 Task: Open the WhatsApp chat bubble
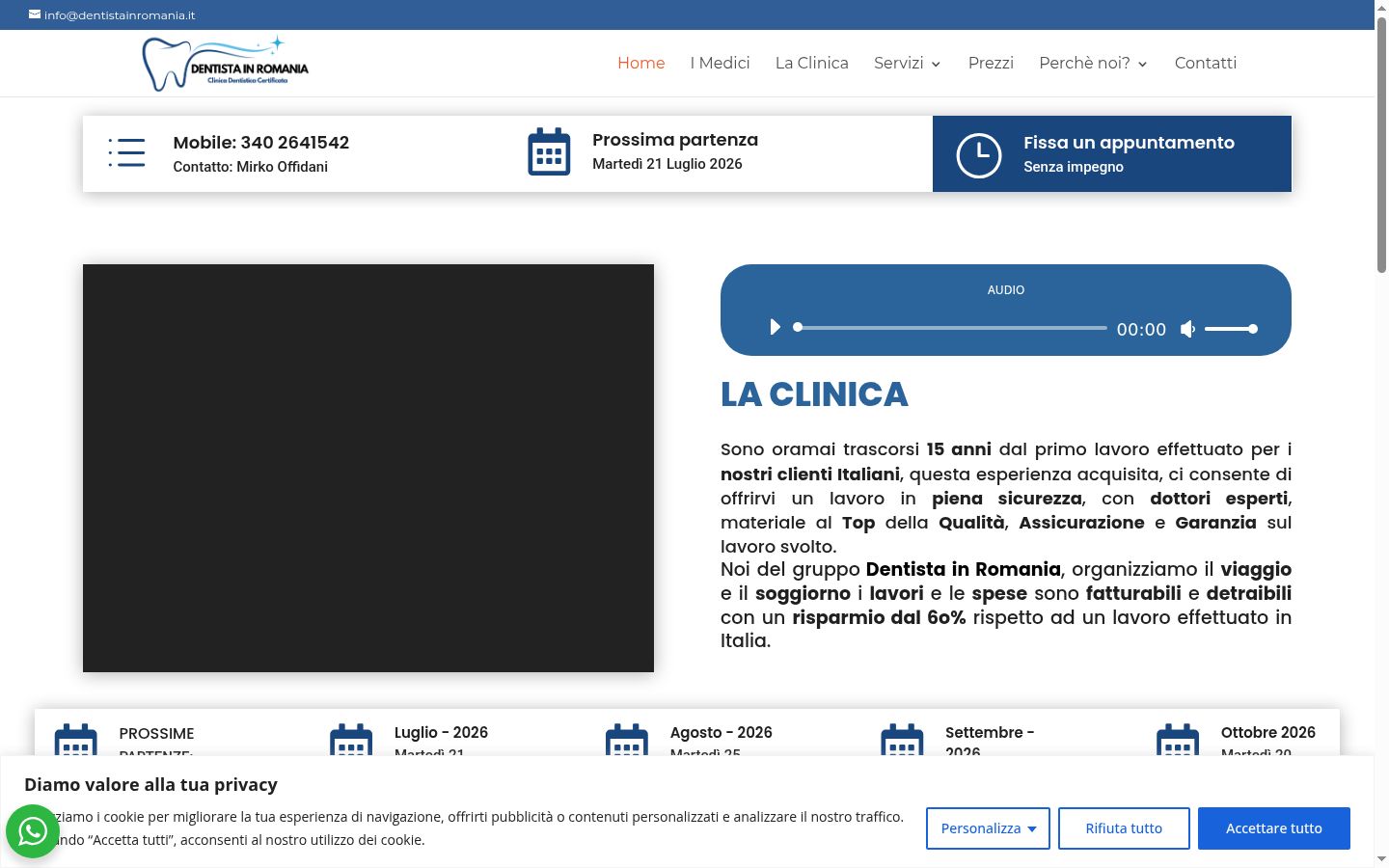tap(33, 830)
